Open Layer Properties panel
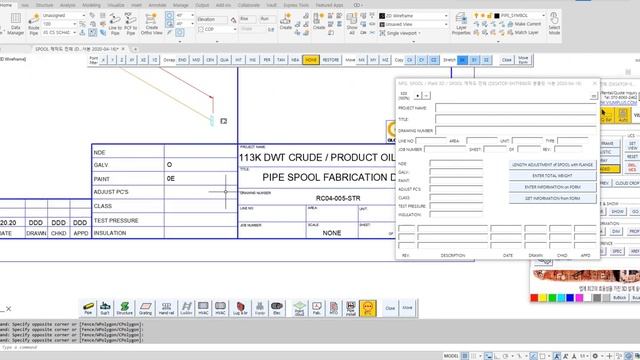The image size is (640, 360). [x=461, y=24]
